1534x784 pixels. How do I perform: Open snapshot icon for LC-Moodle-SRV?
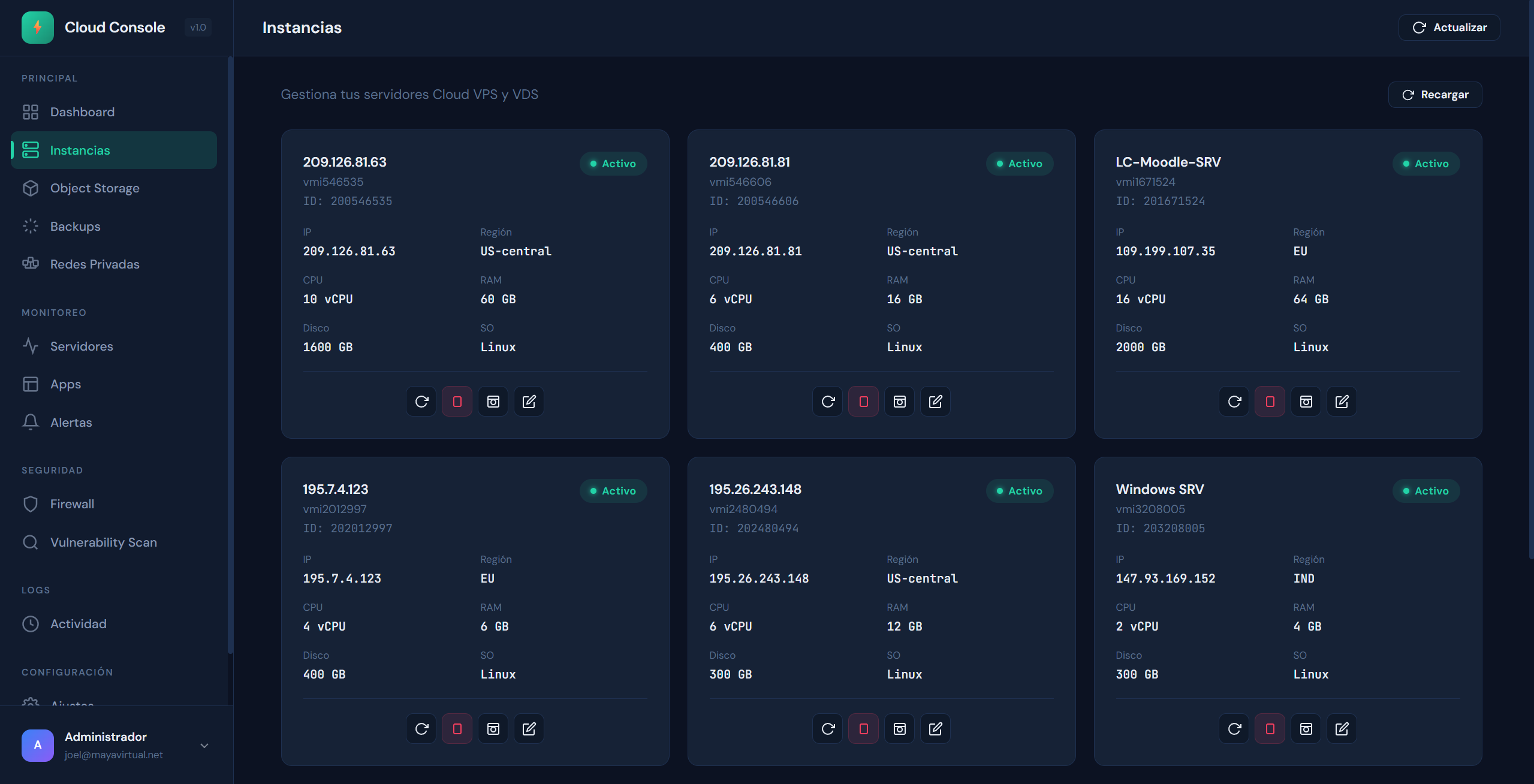[x=1306, y=402]
